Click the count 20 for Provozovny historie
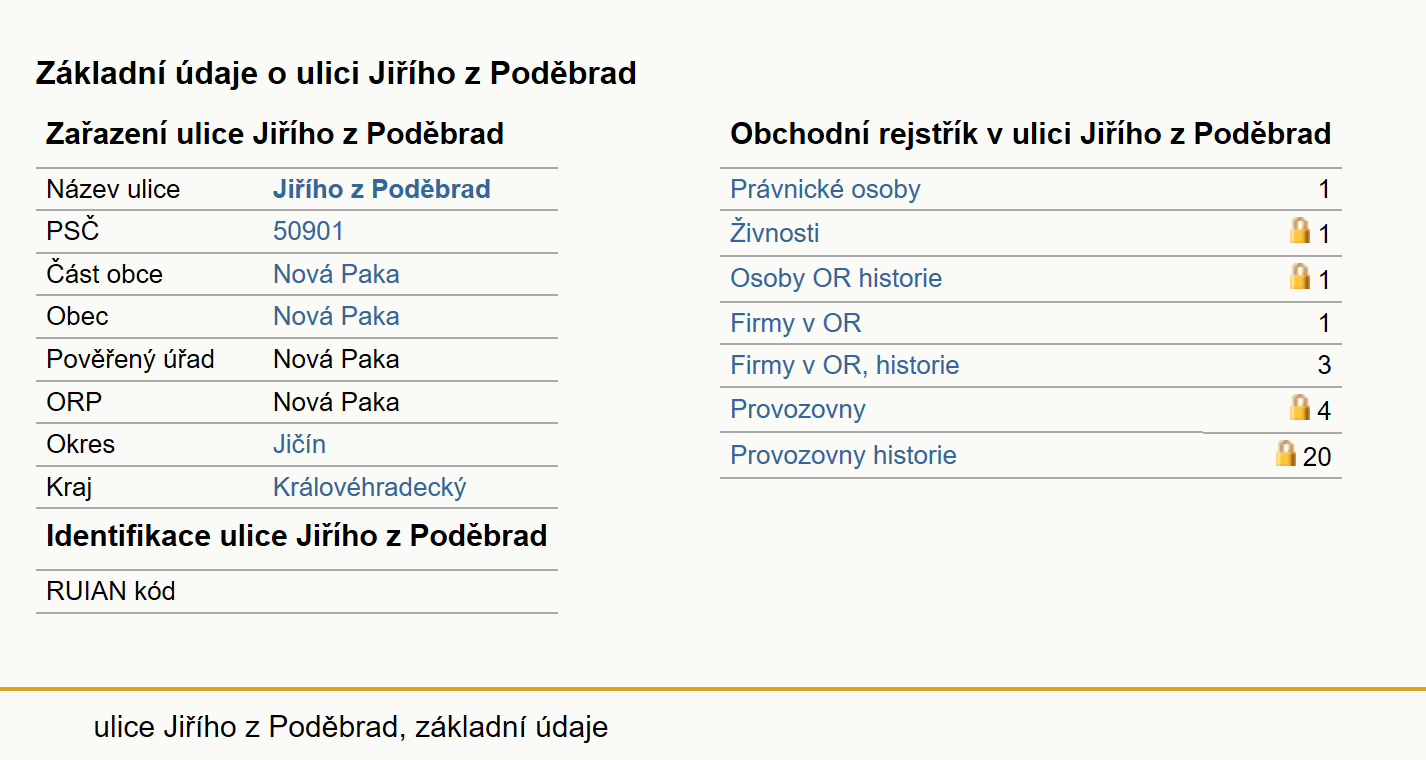The width and height of the screenshot is (1426, 760). 1317,456
